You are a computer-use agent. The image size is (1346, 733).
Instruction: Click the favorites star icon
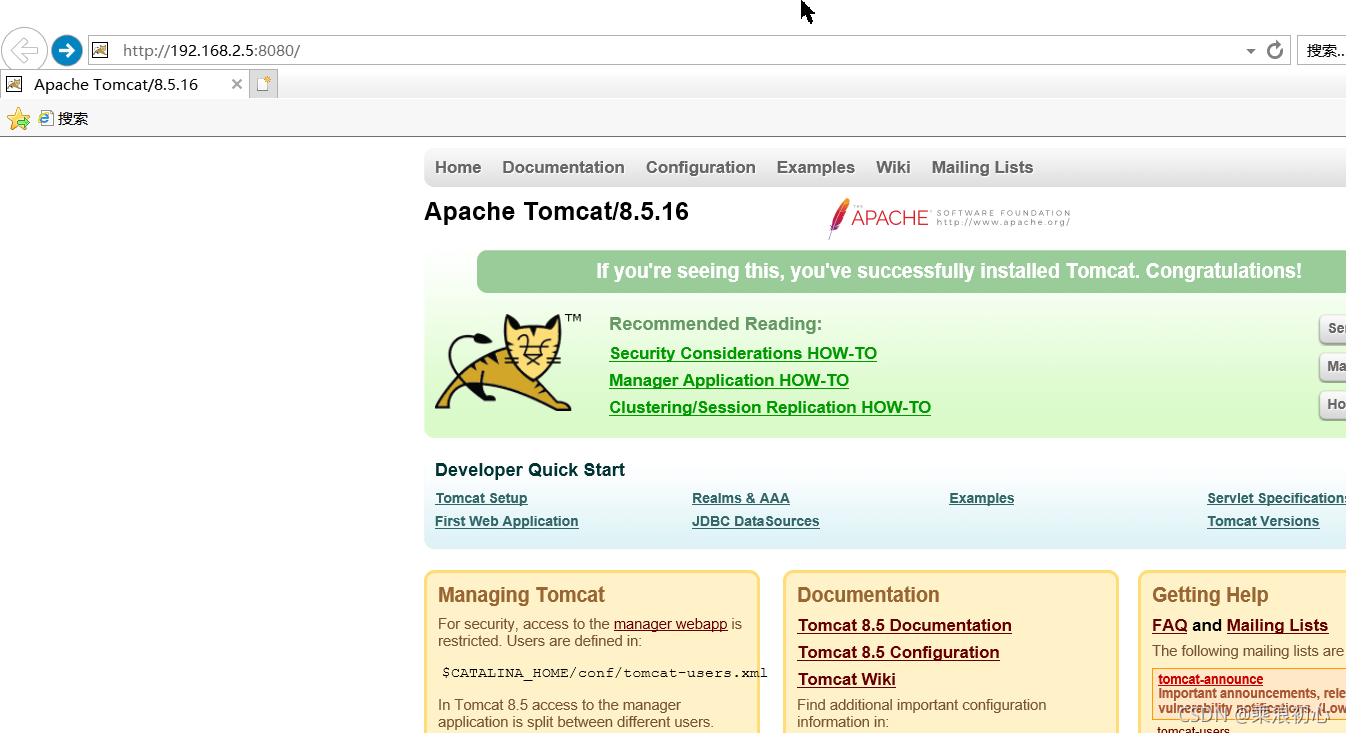[x=18, y=120]
